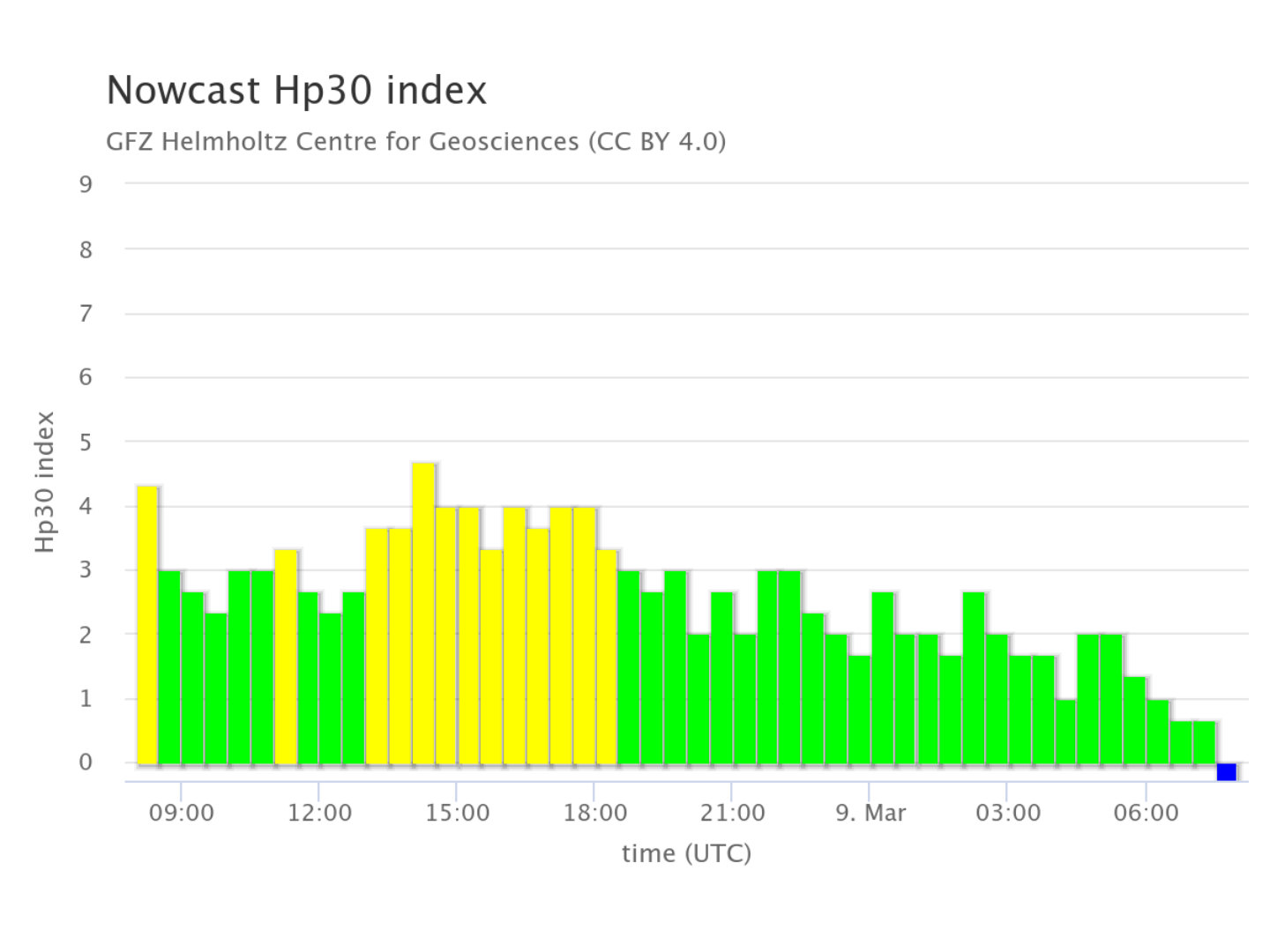Click the vertical "Hp30 index" axis title
Viewport: 1270px width, 952px height.
pos(45,482)
